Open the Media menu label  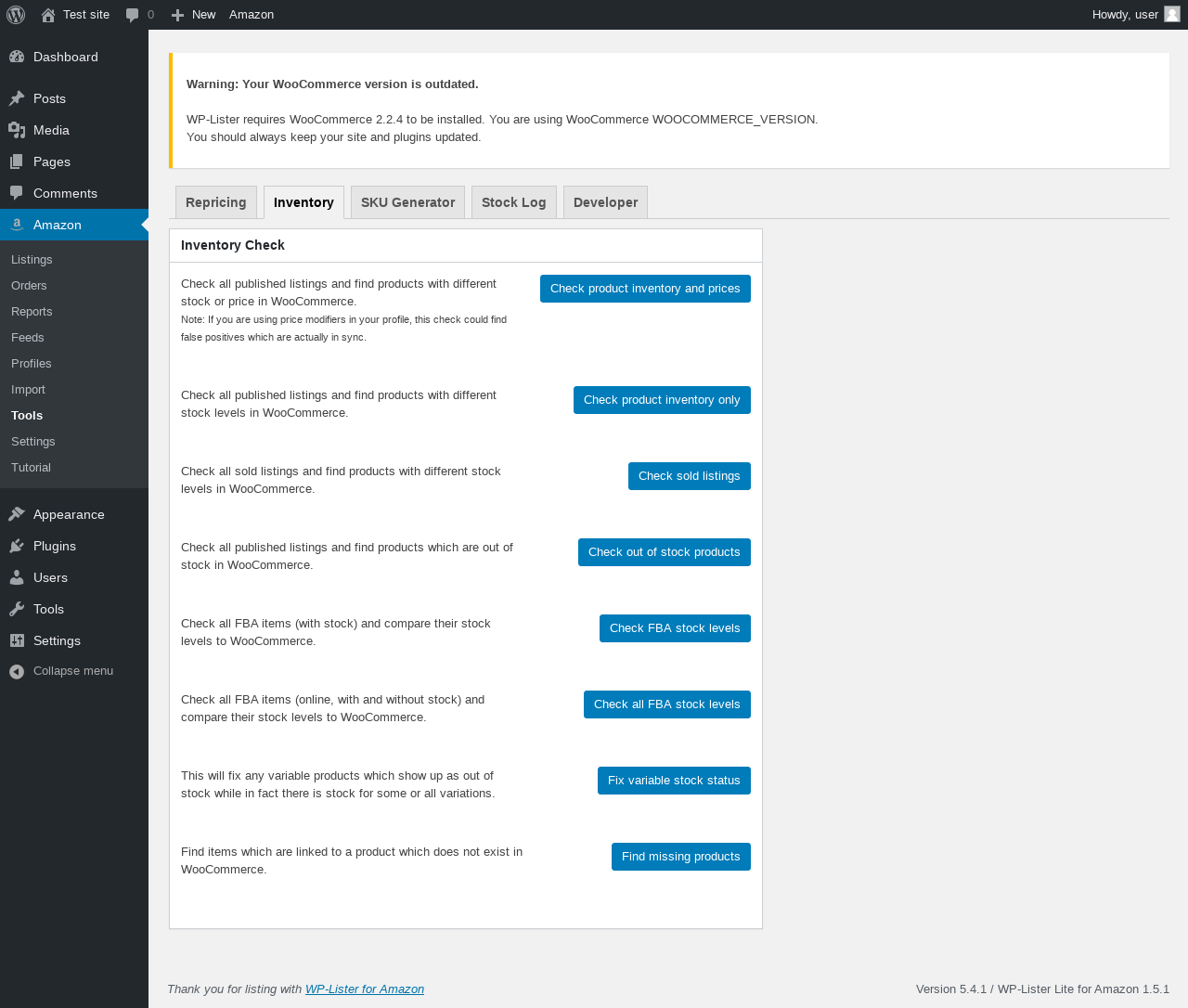tap(51, 130)
